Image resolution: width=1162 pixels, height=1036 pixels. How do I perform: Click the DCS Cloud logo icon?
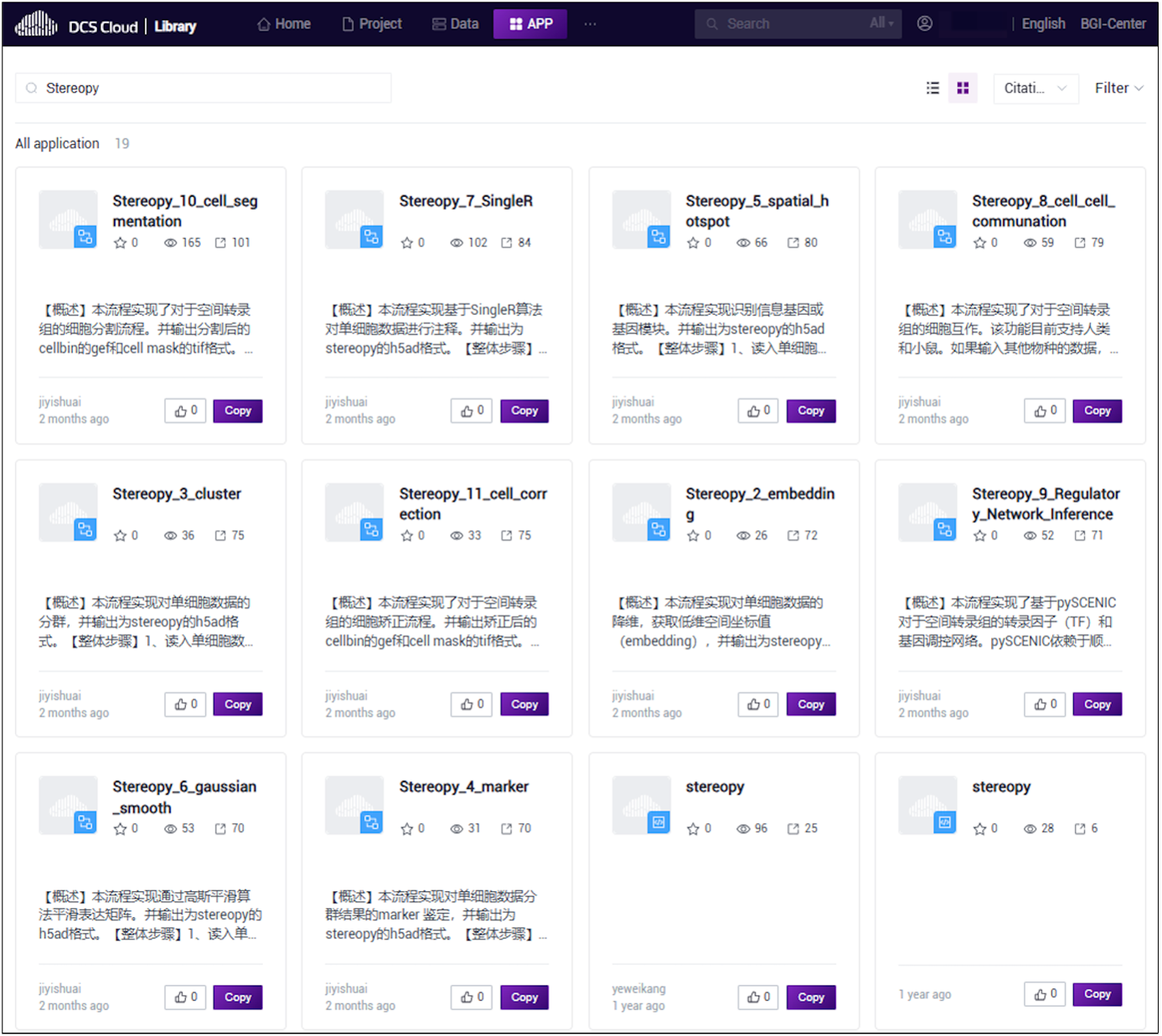(36, 24)
